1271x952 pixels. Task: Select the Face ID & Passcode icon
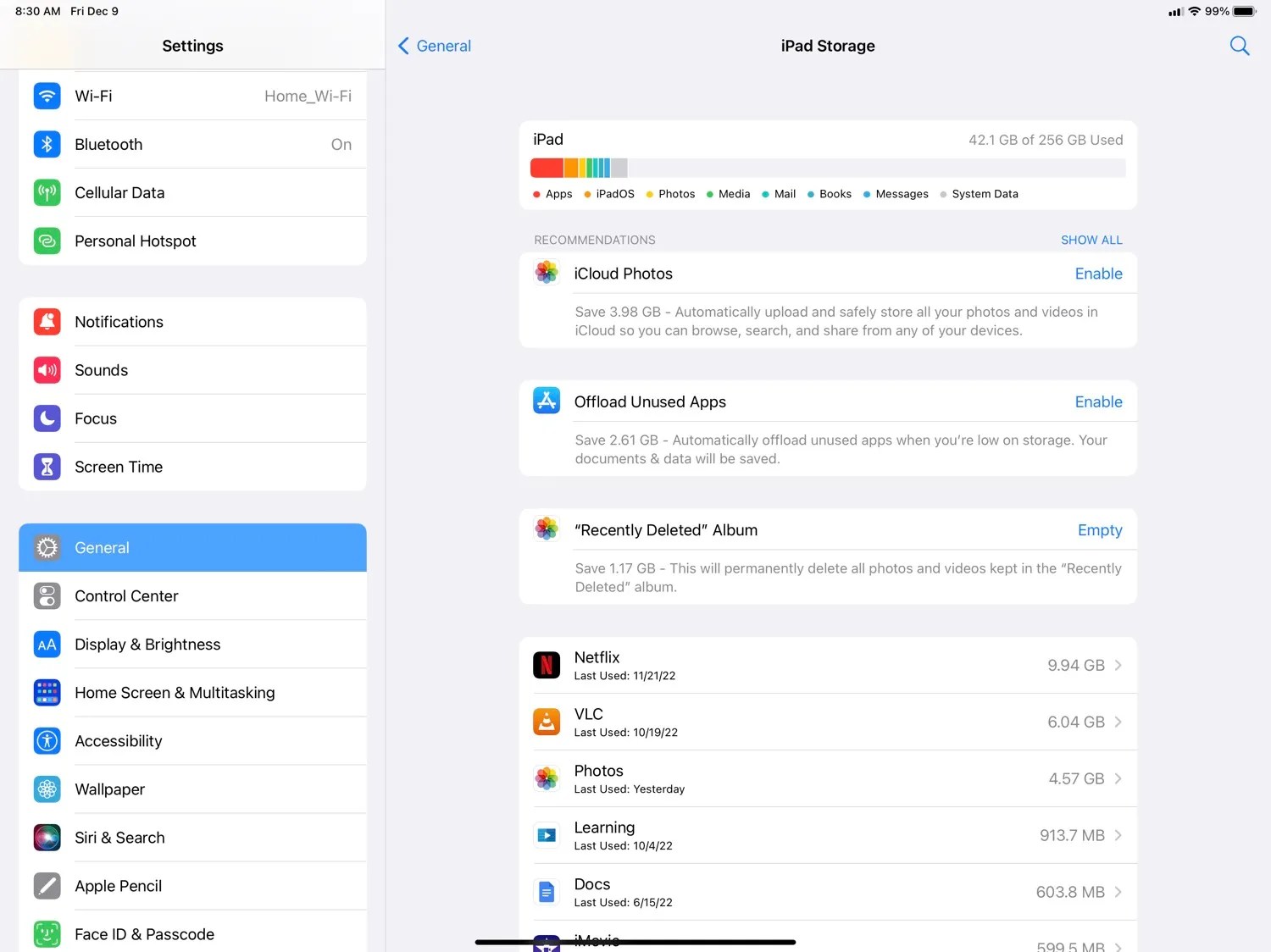pyautogui.click(x=47, y=933)
